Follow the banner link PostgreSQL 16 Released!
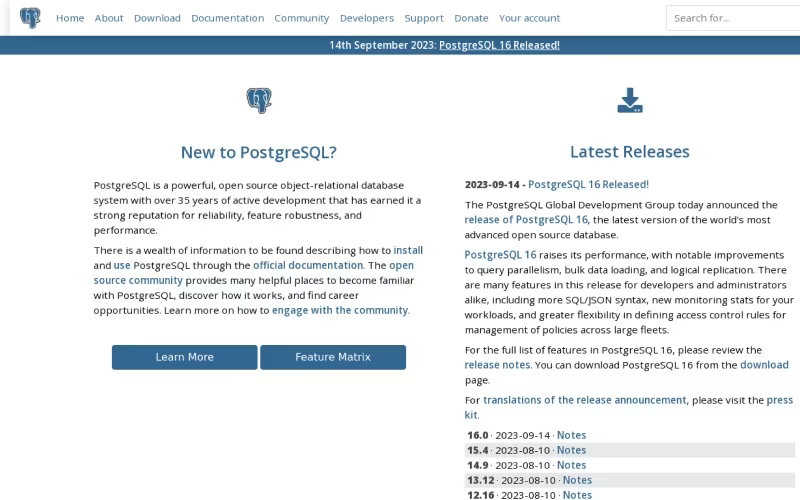Viewport: 800px width, 500px height. (499, 45)
